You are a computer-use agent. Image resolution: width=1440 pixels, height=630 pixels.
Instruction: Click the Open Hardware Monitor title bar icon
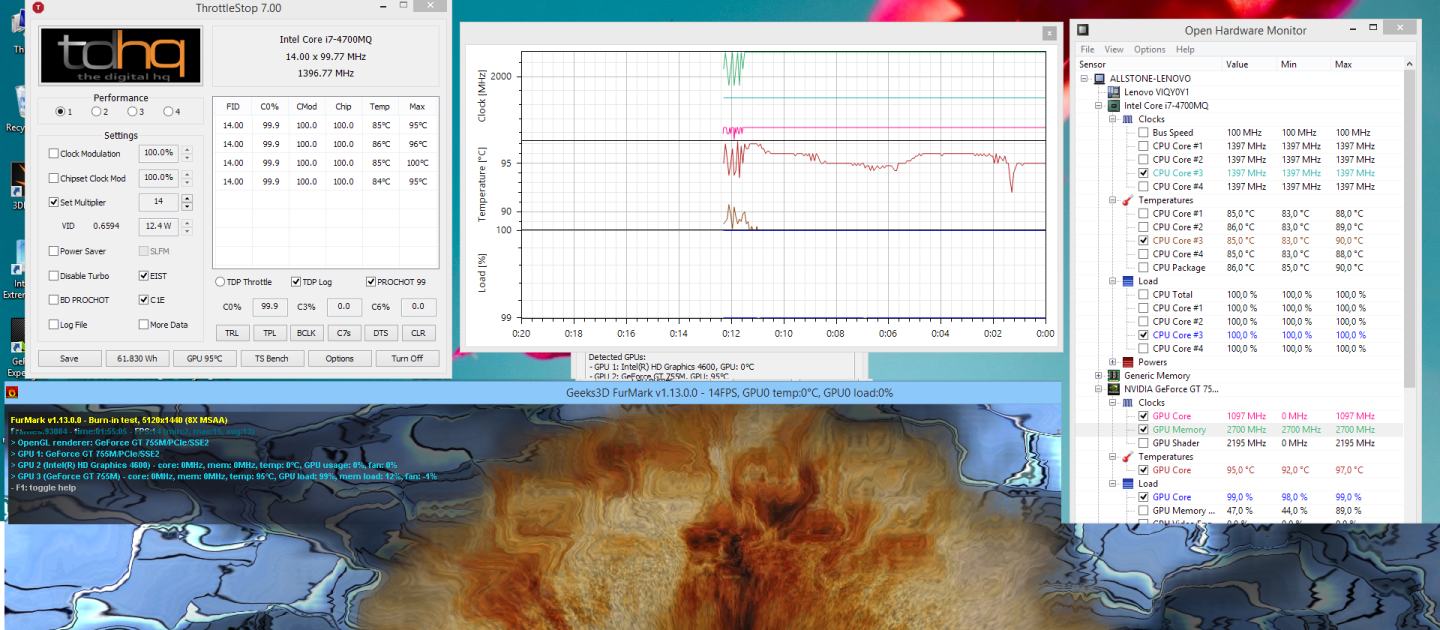1082,31
